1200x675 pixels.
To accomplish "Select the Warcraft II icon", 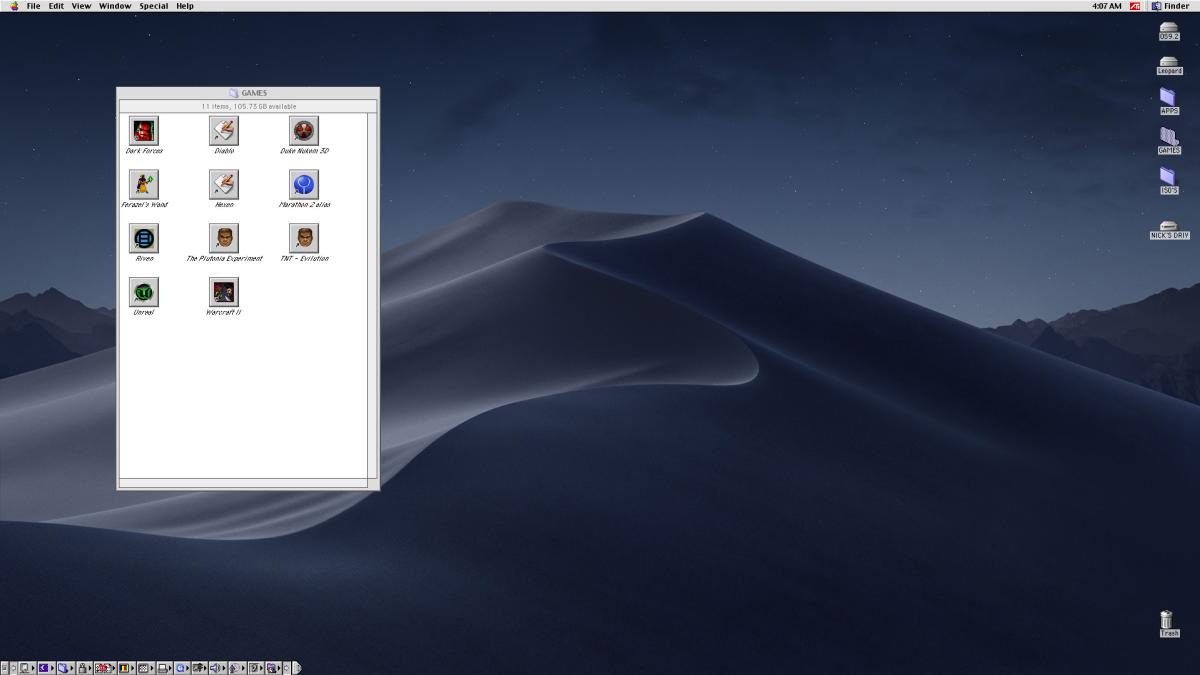I will pos(224,292).
